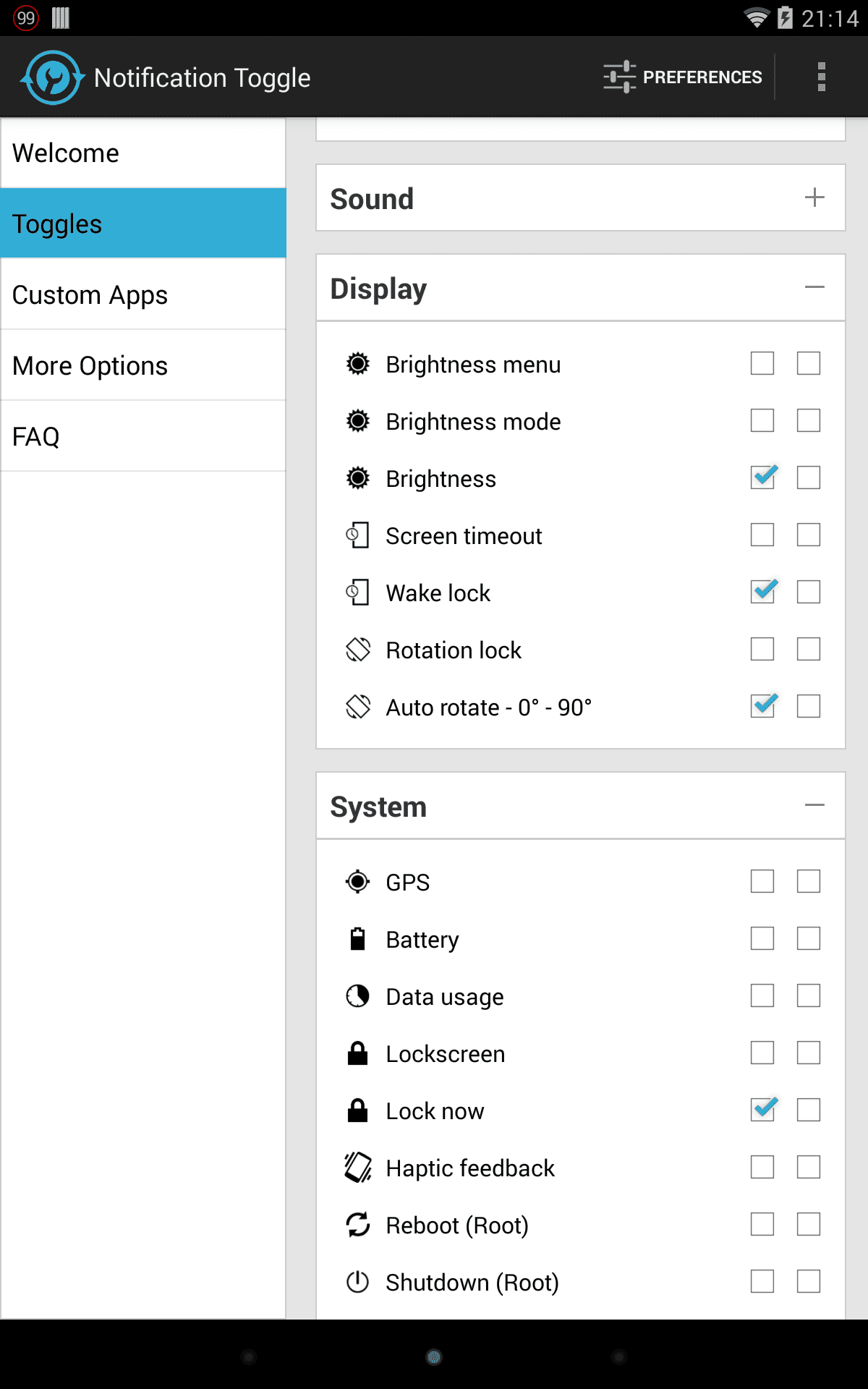Disable the first Wake lock checkbox

[x=762, y=592]
